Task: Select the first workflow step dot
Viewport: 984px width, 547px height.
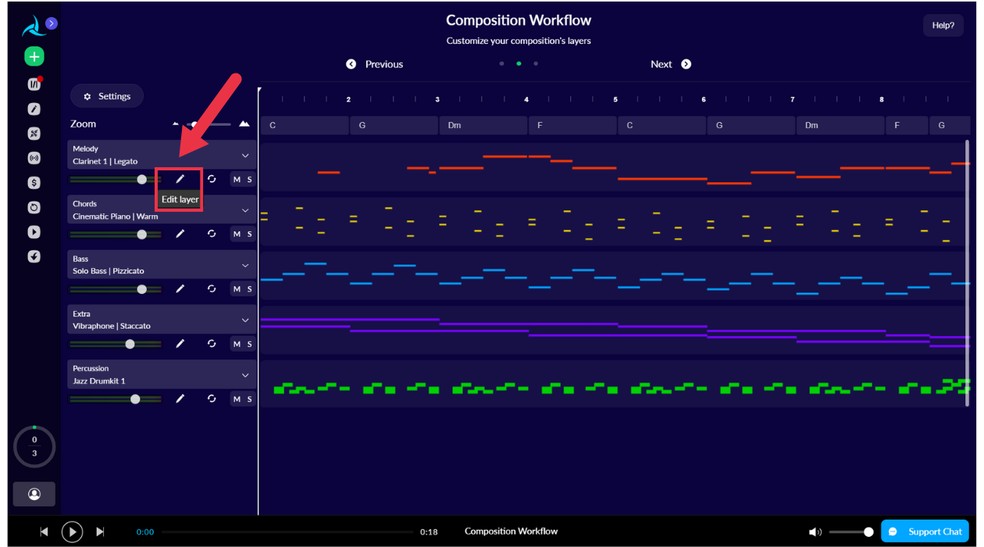Action: pyautogui.click(x=501, y=63)
